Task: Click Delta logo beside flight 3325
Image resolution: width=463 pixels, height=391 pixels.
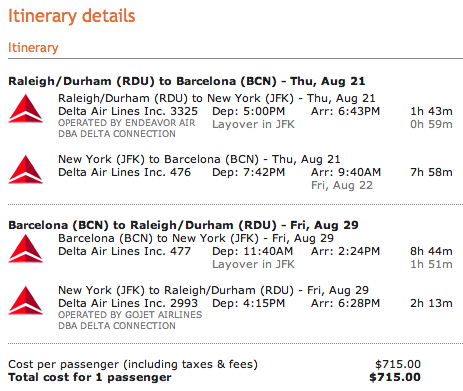Action: (x=26, y=109)
